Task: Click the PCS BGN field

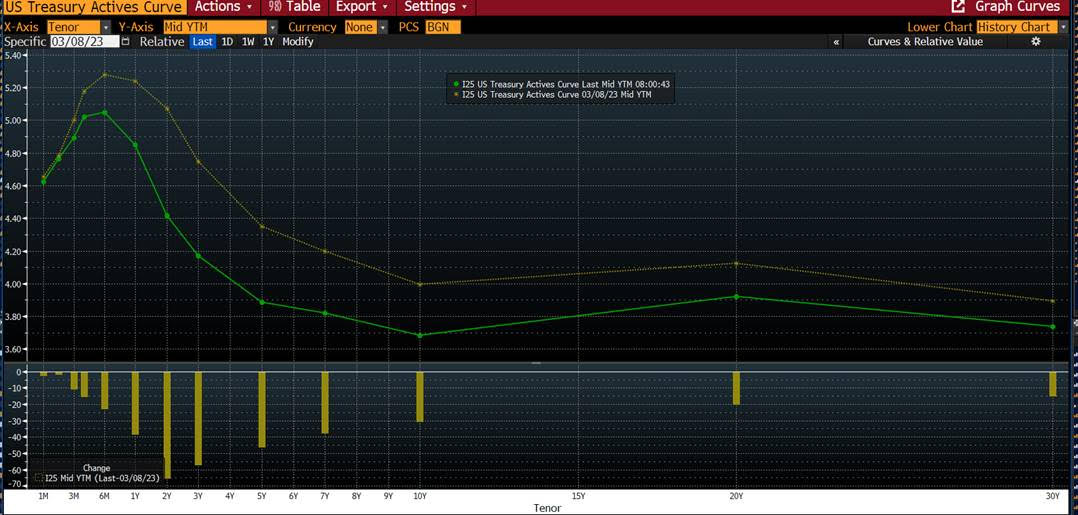Action: 443,28
